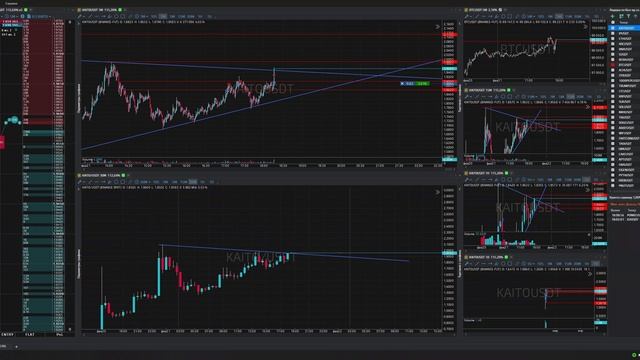Open the watchlist grouping icon next to the plus
The image size is (640, 360).
pos(621,16)
